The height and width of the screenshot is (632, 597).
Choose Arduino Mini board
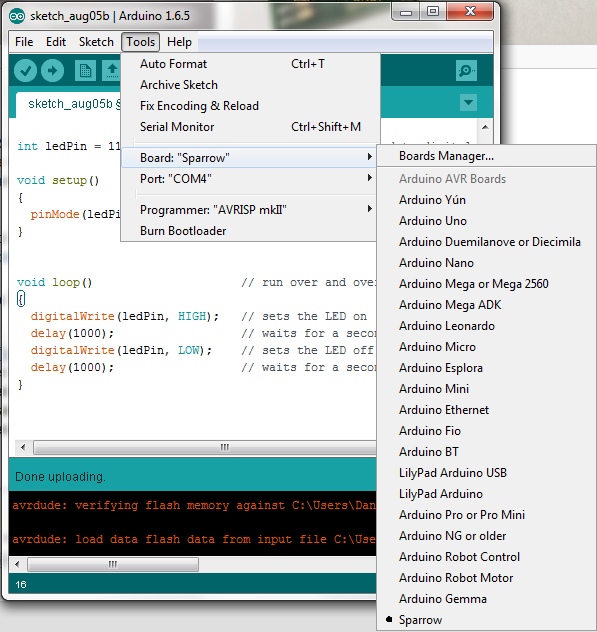(487, 389)
